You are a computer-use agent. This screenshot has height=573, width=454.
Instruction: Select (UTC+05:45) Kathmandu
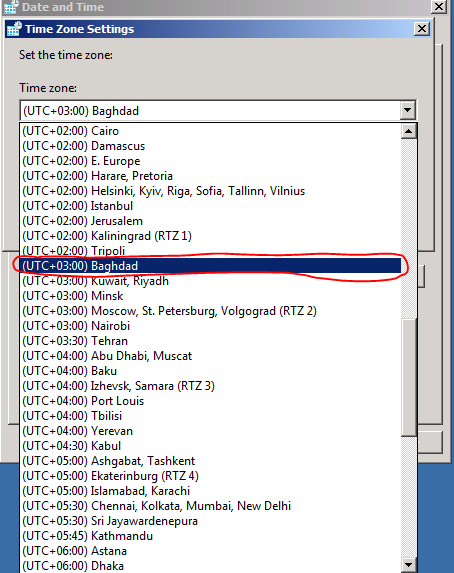[x=211, y=535]
